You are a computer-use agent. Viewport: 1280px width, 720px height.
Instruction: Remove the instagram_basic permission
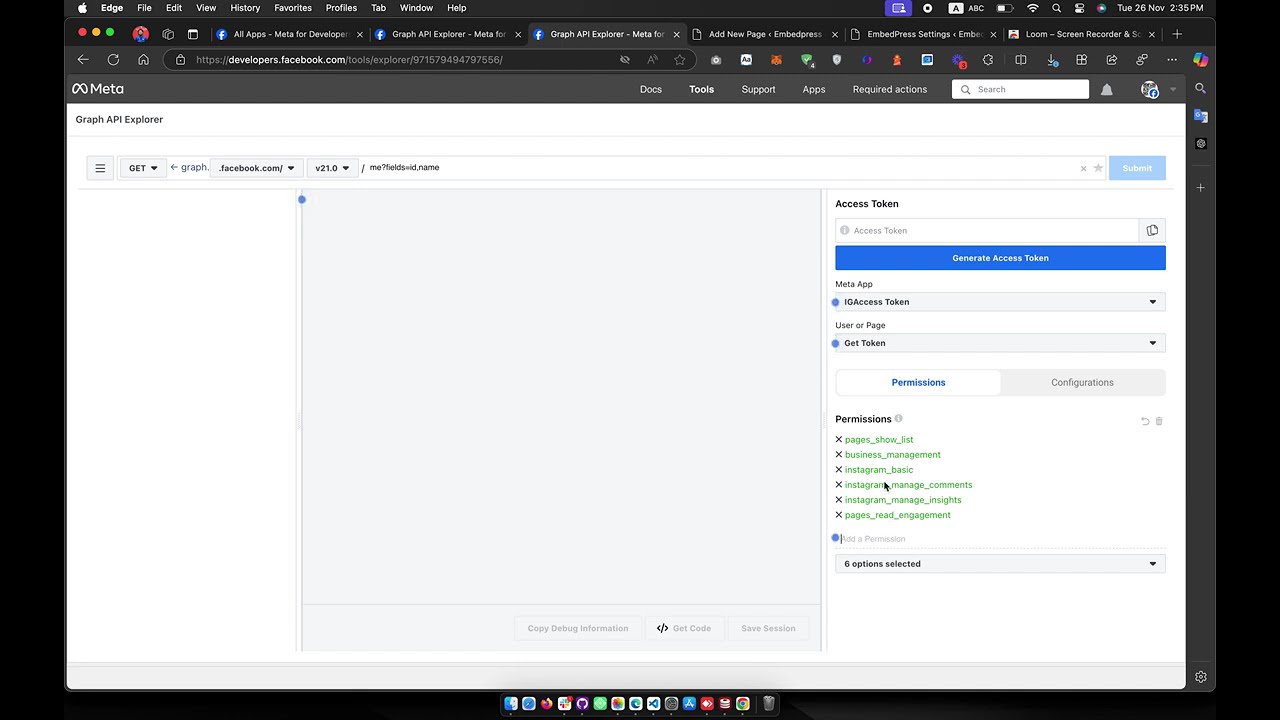pos(839,470)
